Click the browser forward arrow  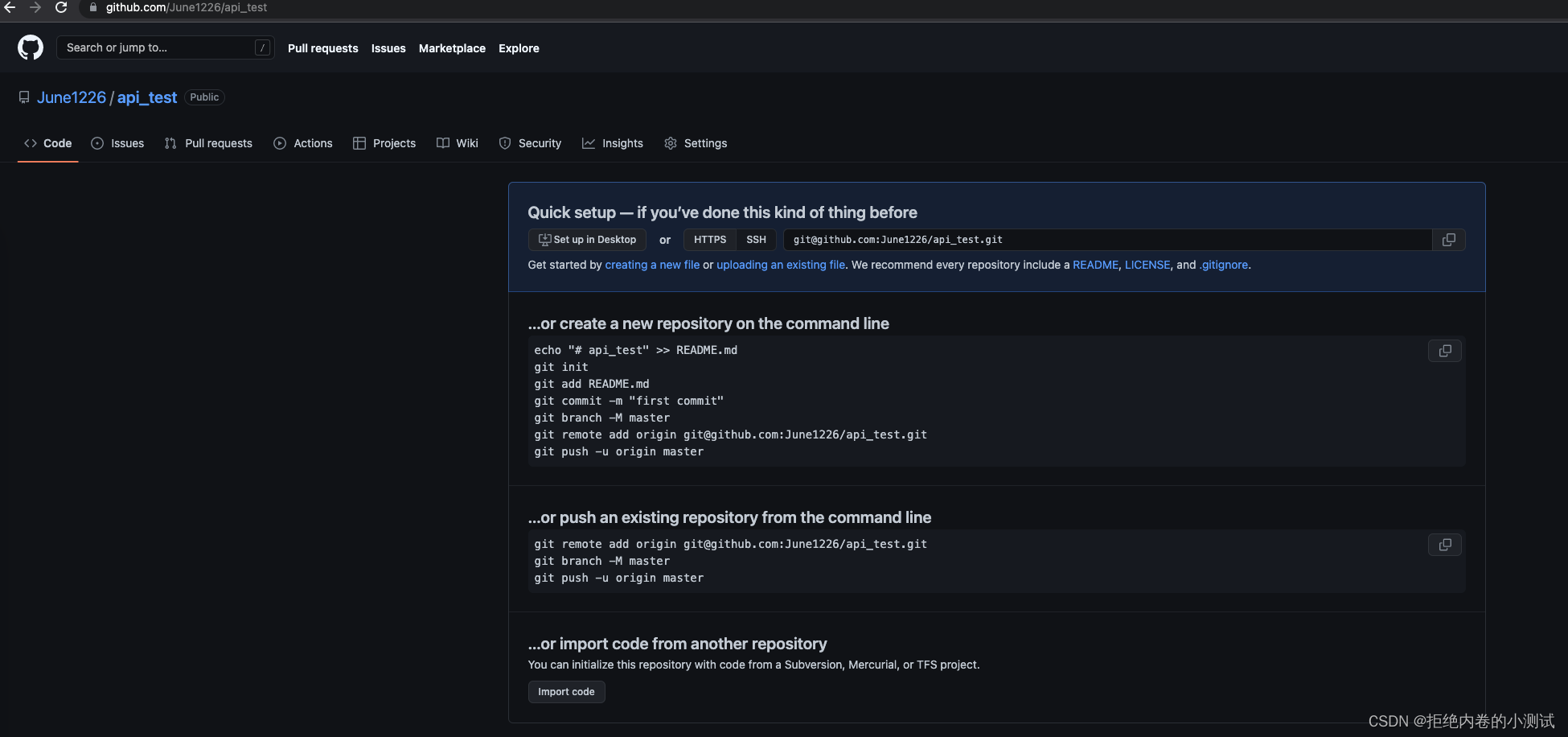click(x=35, y=7)
